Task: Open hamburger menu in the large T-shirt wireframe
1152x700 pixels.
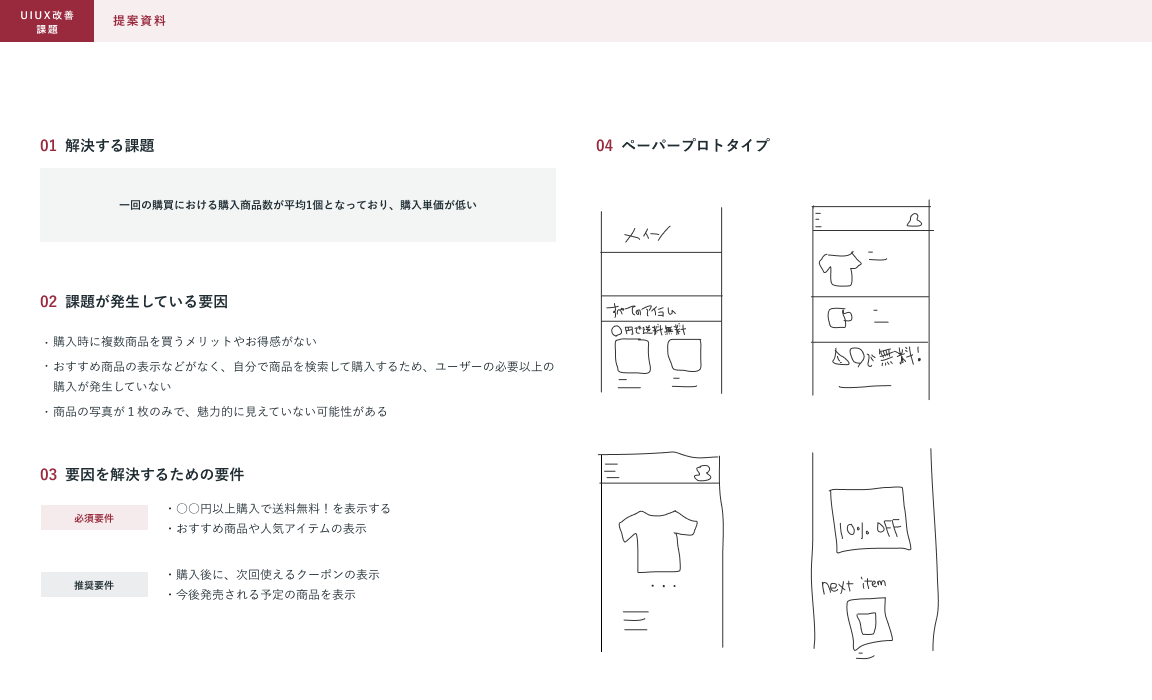Action: 612,471
